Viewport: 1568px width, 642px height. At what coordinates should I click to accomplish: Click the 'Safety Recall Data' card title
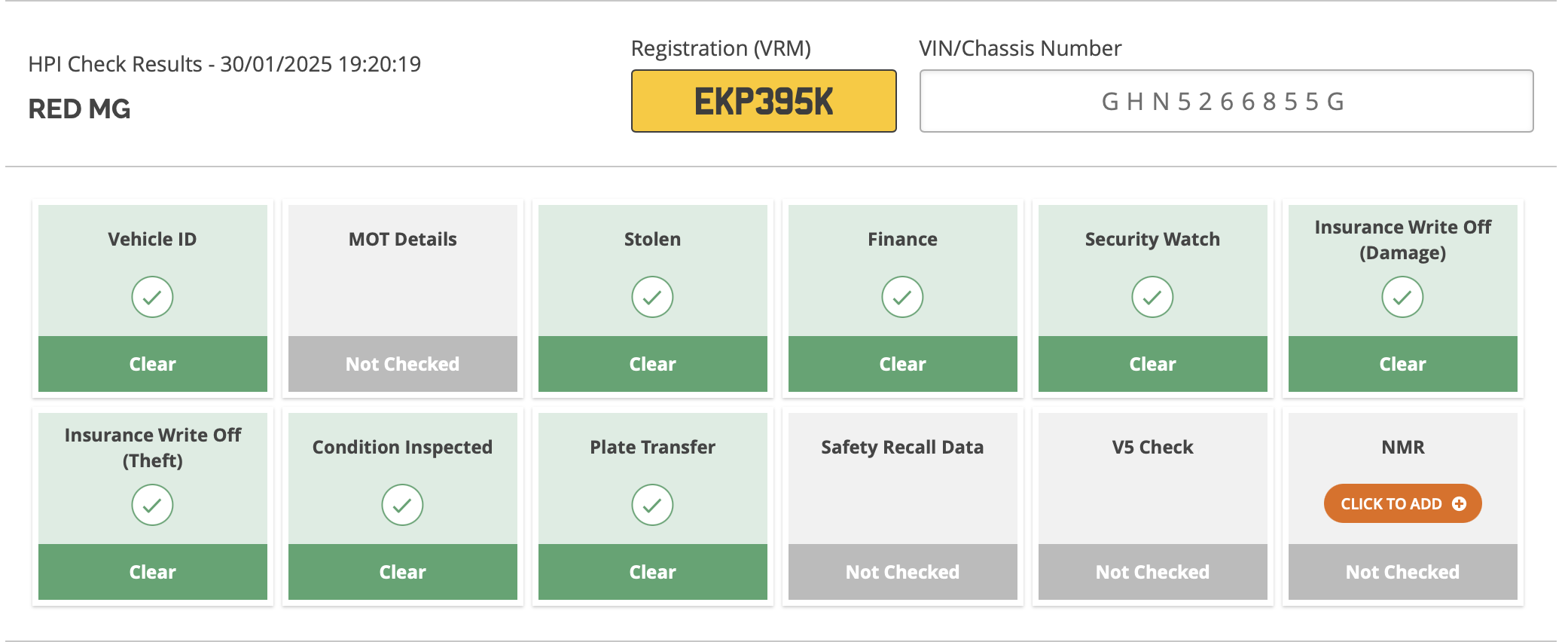(902, 447)
